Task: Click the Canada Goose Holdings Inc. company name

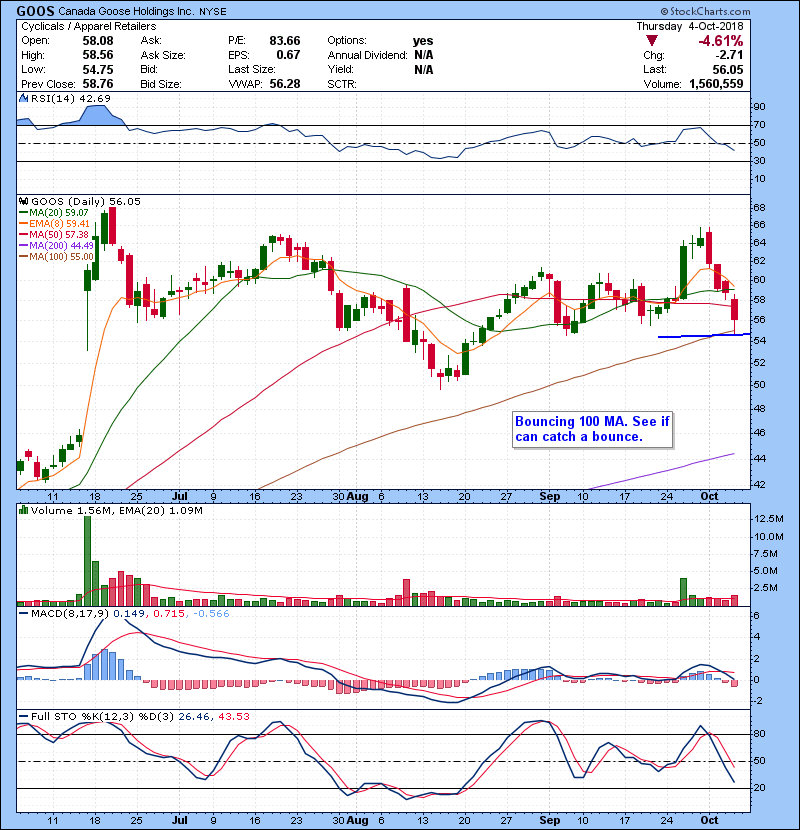Action: coord(126,11)
